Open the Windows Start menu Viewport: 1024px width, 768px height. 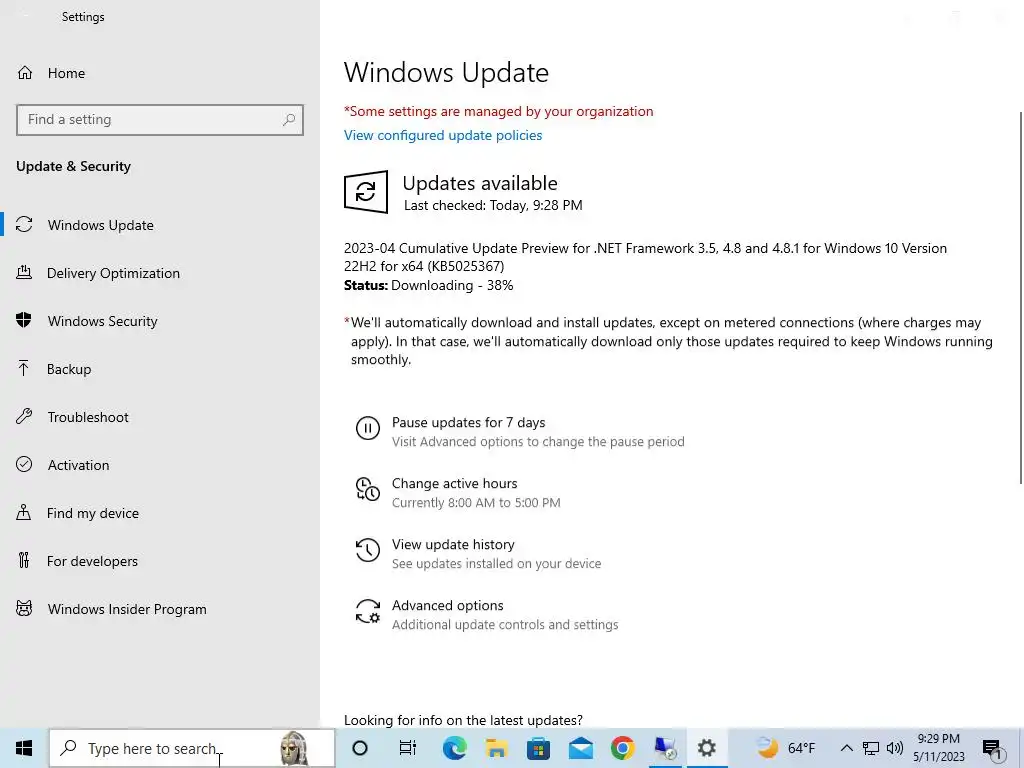click(24, 748)
